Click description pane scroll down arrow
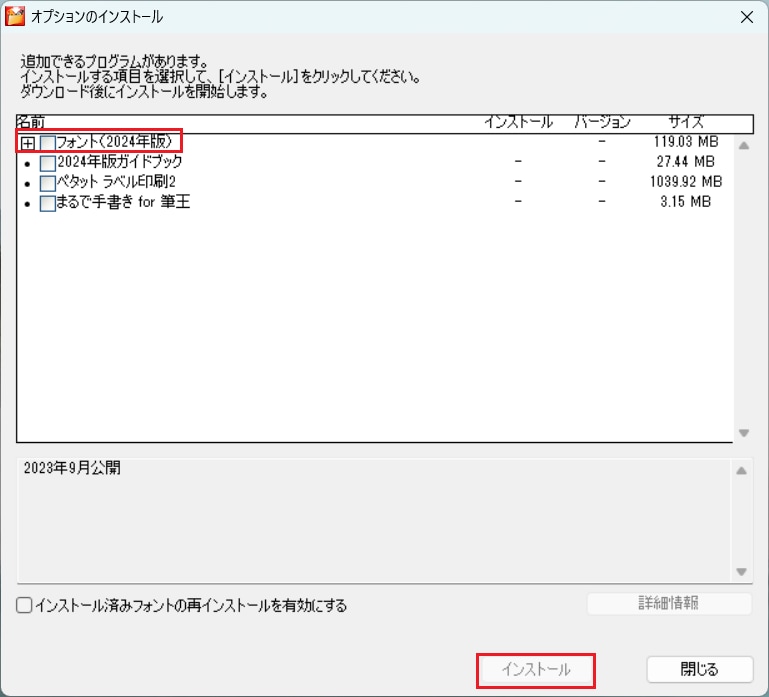 (742, 571)
